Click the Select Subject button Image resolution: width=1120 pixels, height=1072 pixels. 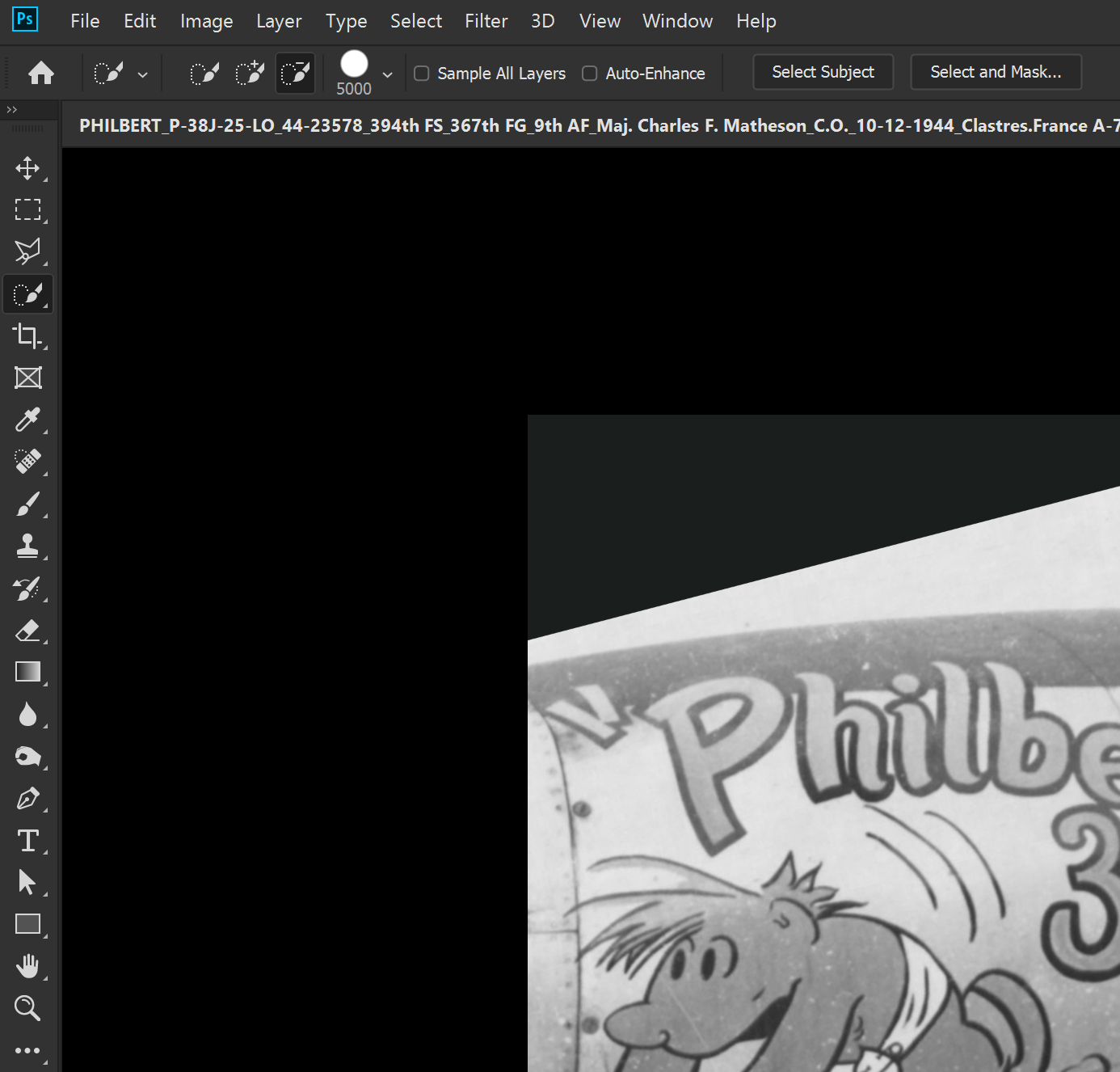(823, 72)
